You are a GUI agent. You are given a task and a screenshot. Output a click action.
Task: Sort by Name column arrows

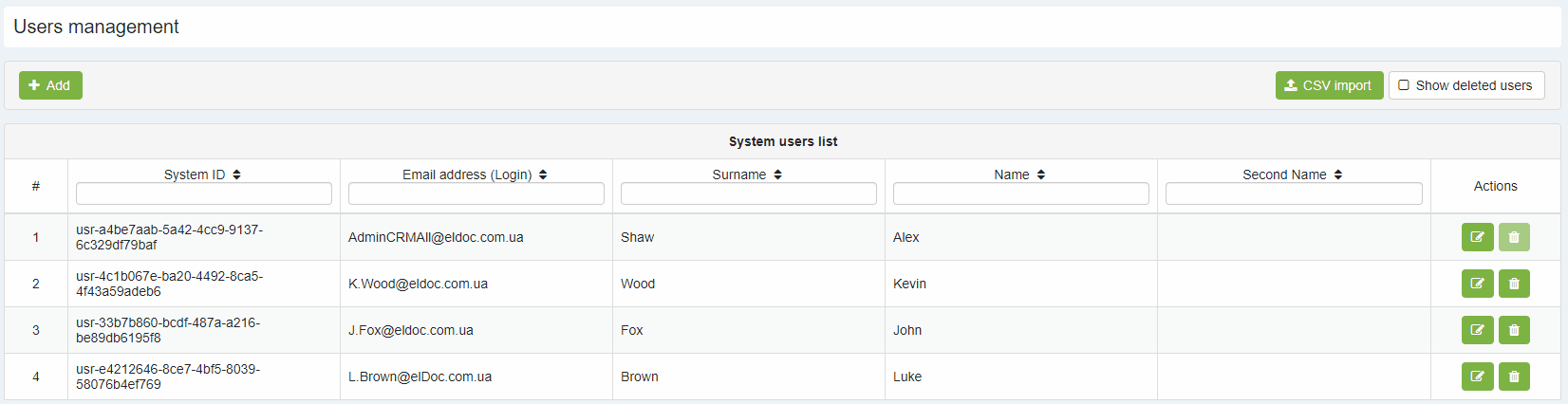tap(1040, 174)
